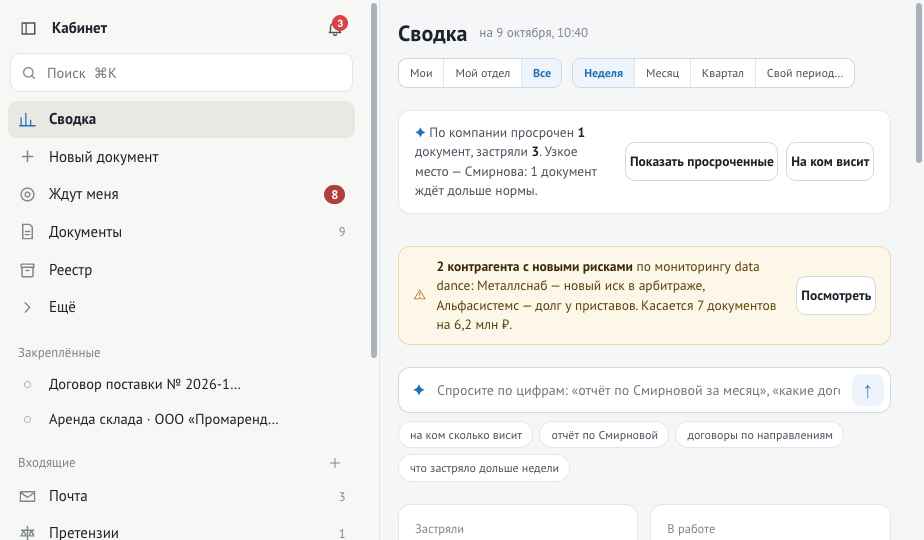Click the Почта envelope icon
924x540 pixels.
tap(27, 496)
